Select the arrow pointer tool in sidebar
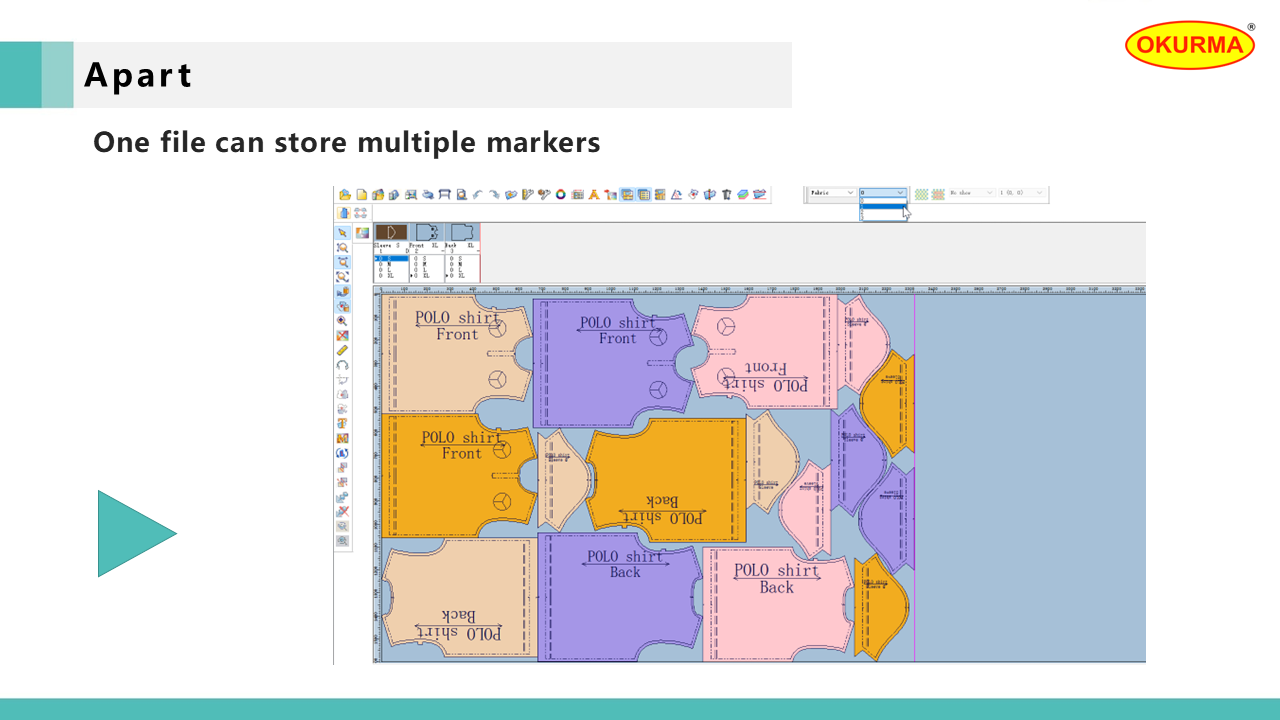 [x=343, y=232]
